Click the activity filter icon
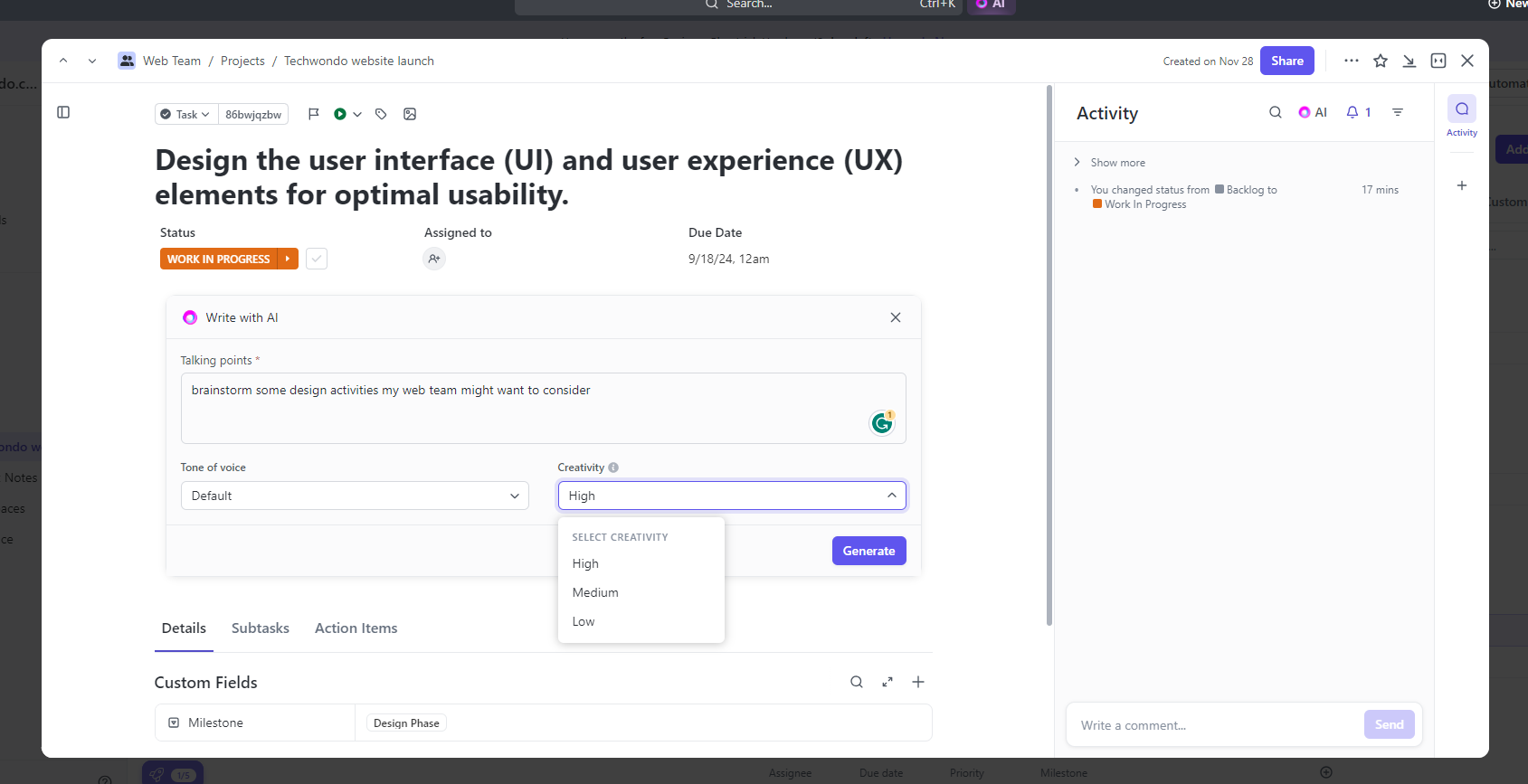The image size is (1528, 784). 1398,112
